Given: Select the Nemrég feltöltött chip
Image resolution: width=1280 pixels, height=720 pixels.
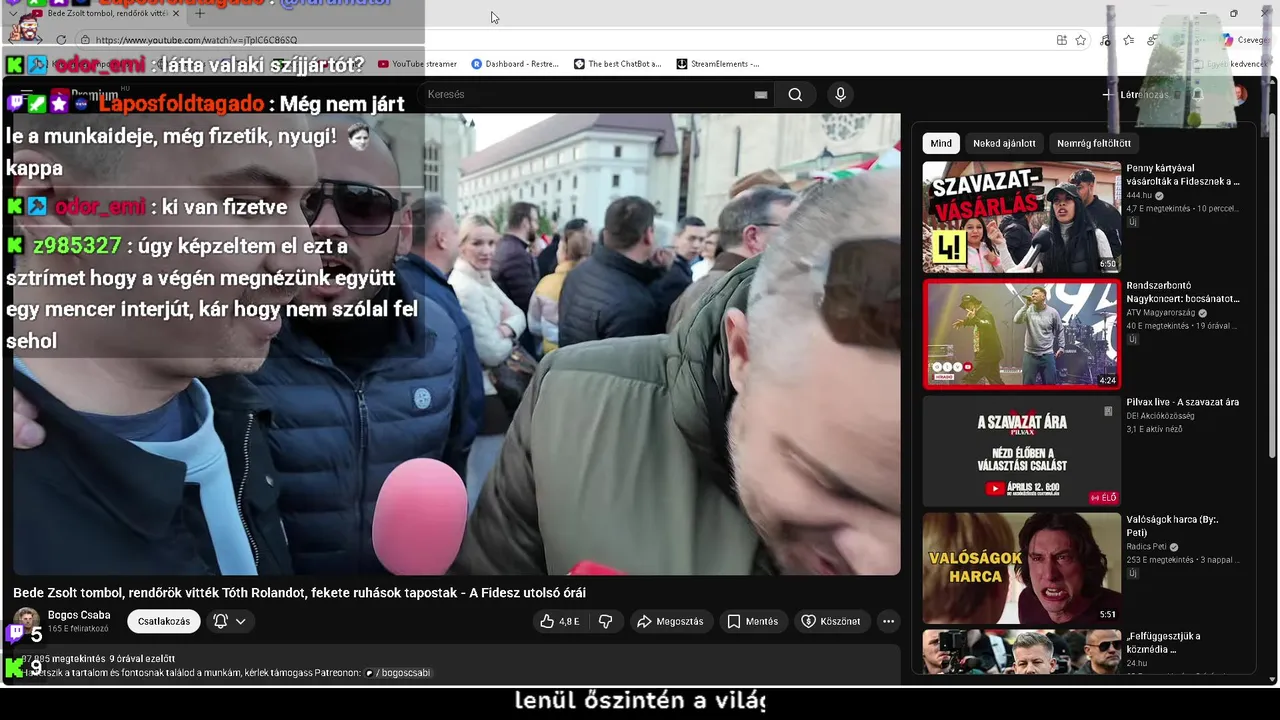Looking at the screenshot, I should point(1094,143).
